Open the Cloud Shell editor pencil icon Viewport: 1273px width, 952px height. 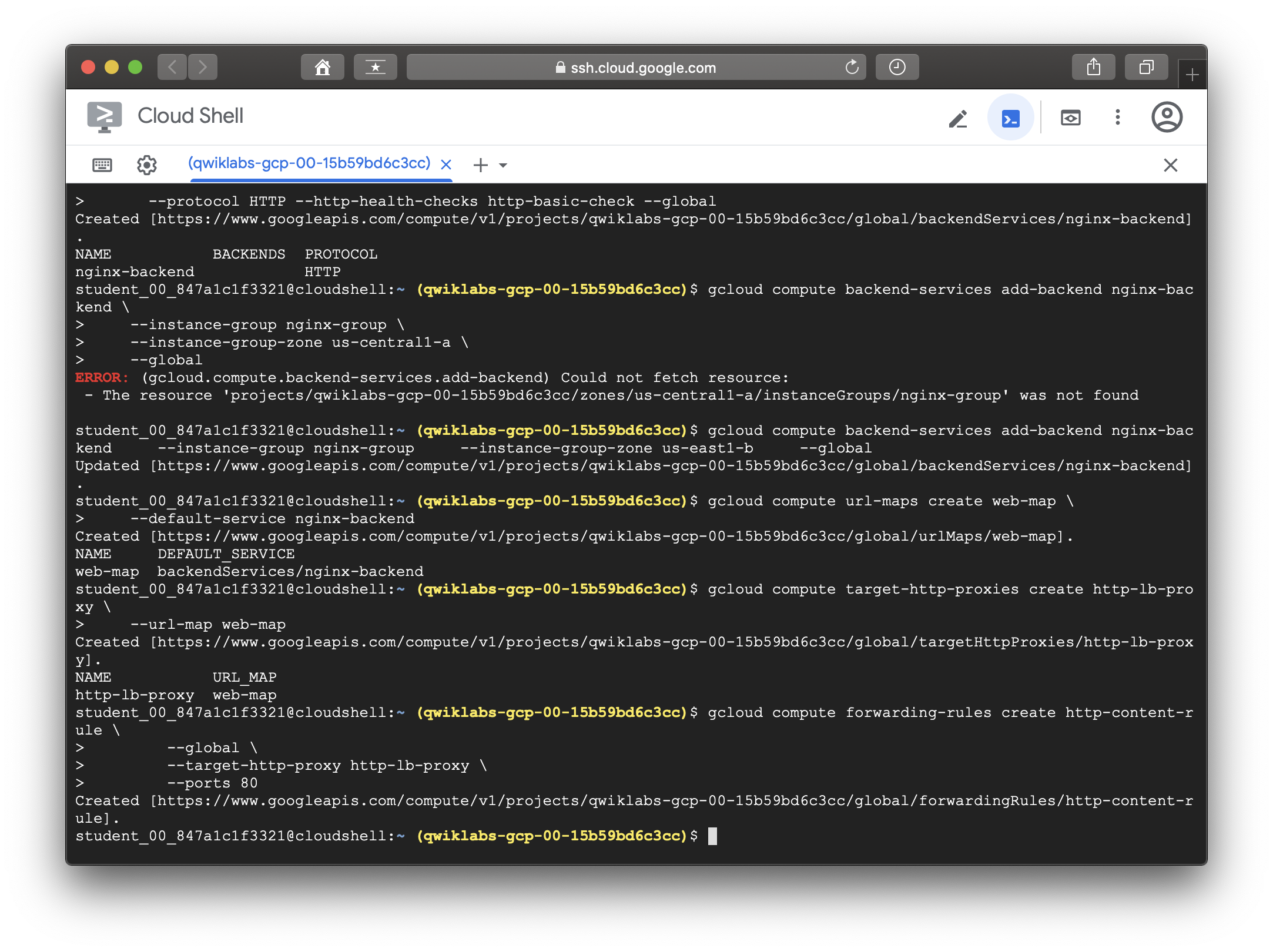(x=957, y=118)
